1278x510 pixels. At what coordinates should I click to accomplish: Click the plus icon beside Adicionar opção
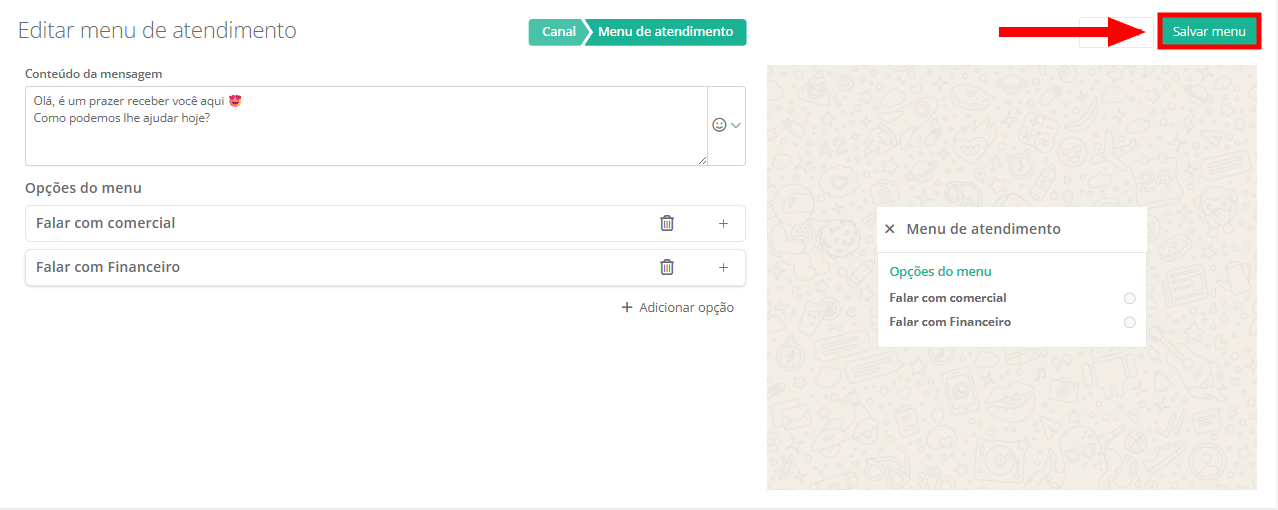[x=627, y=308]
